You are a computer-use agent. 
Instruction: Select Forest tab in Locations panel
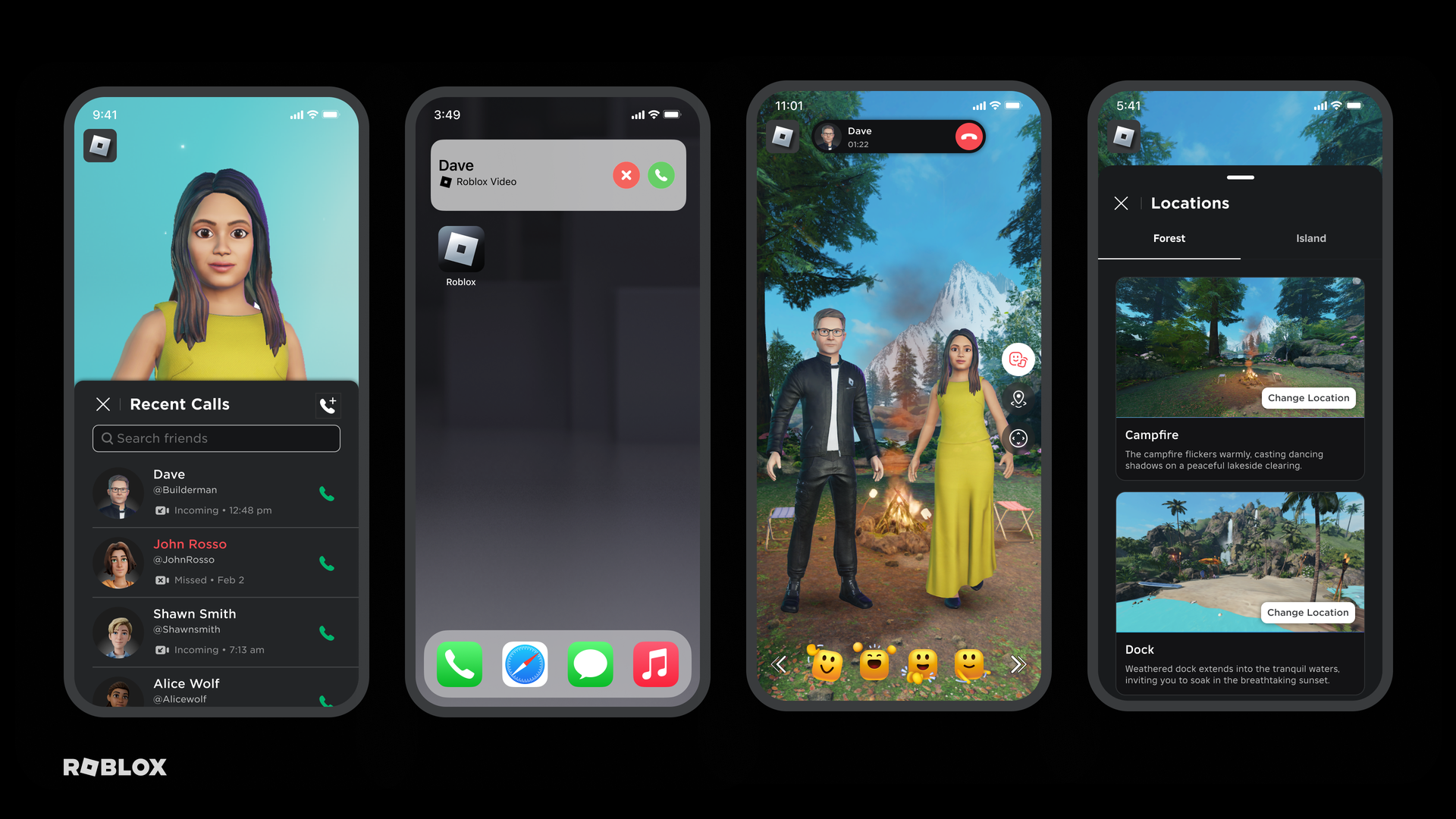tap(1170, 238)
